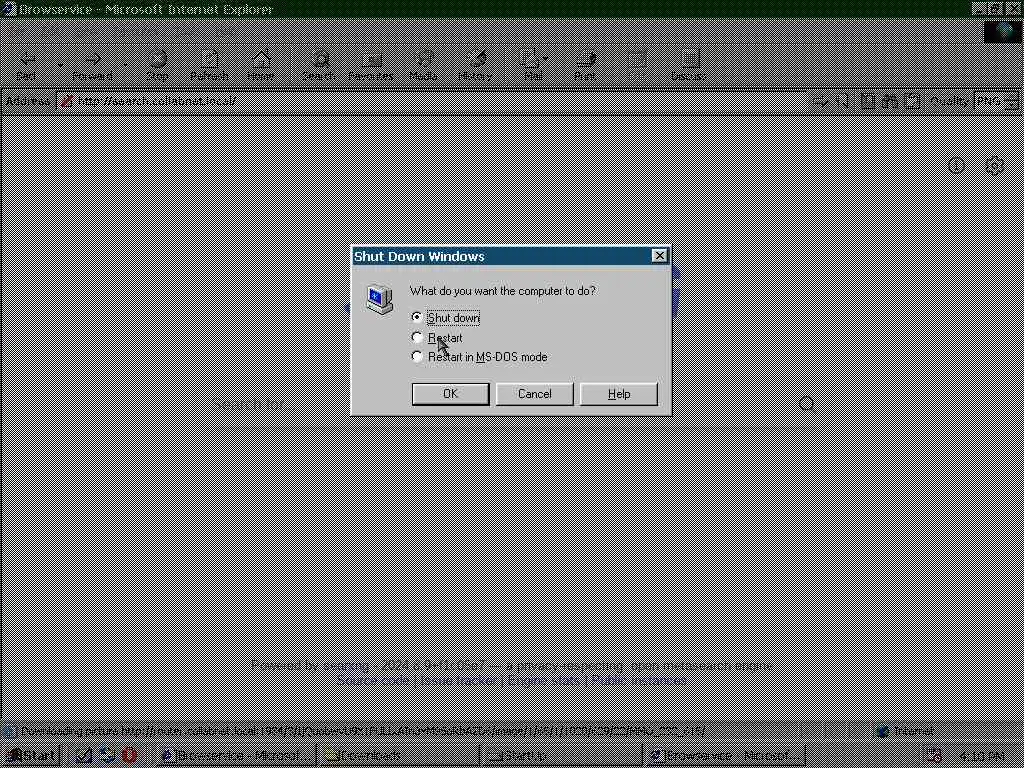Open History from the IE toolbar

[x=475, y=65]
